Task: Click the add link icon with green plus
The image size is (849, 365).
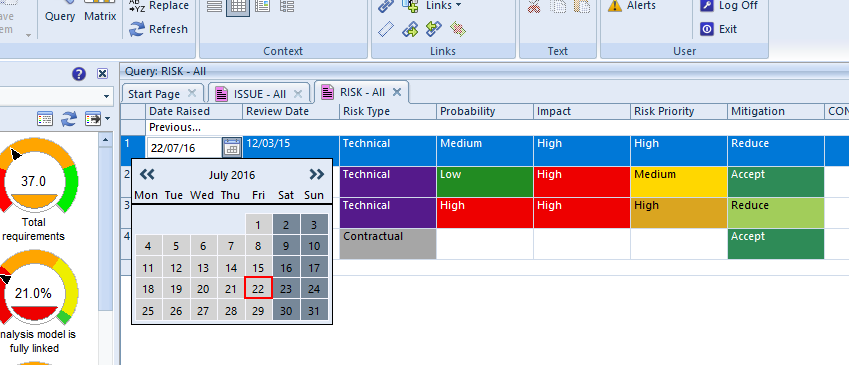Action: 410,6
